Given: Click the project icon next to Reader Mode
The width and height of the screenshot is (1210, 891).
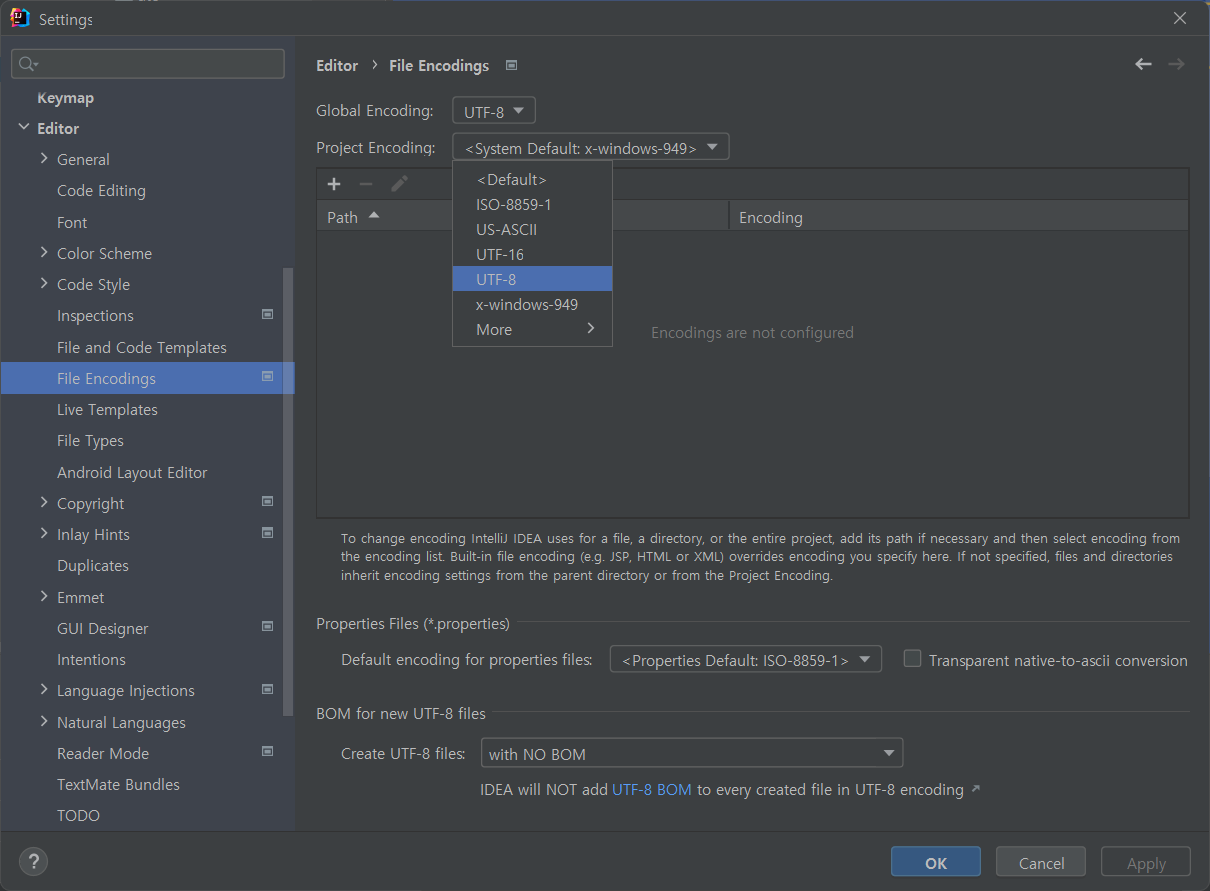Looking at the screenshot, I should click(267, 752).
